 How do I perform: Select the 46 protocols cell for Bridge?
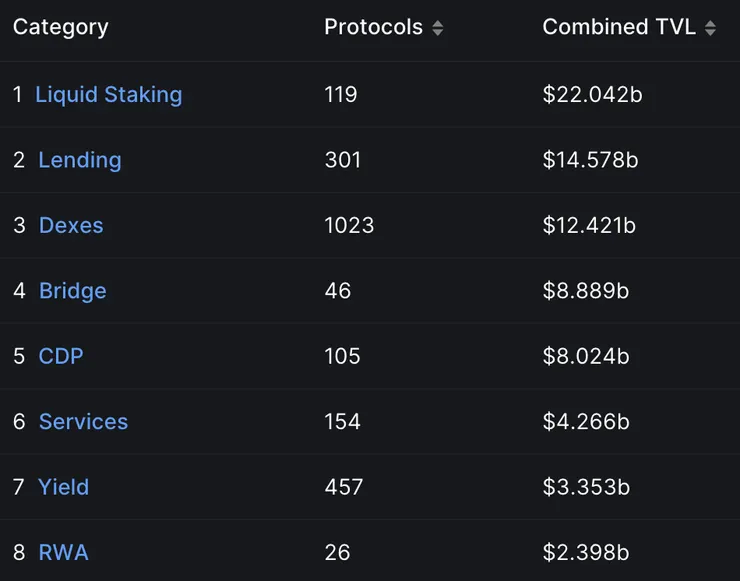click(x=337, y=291)
